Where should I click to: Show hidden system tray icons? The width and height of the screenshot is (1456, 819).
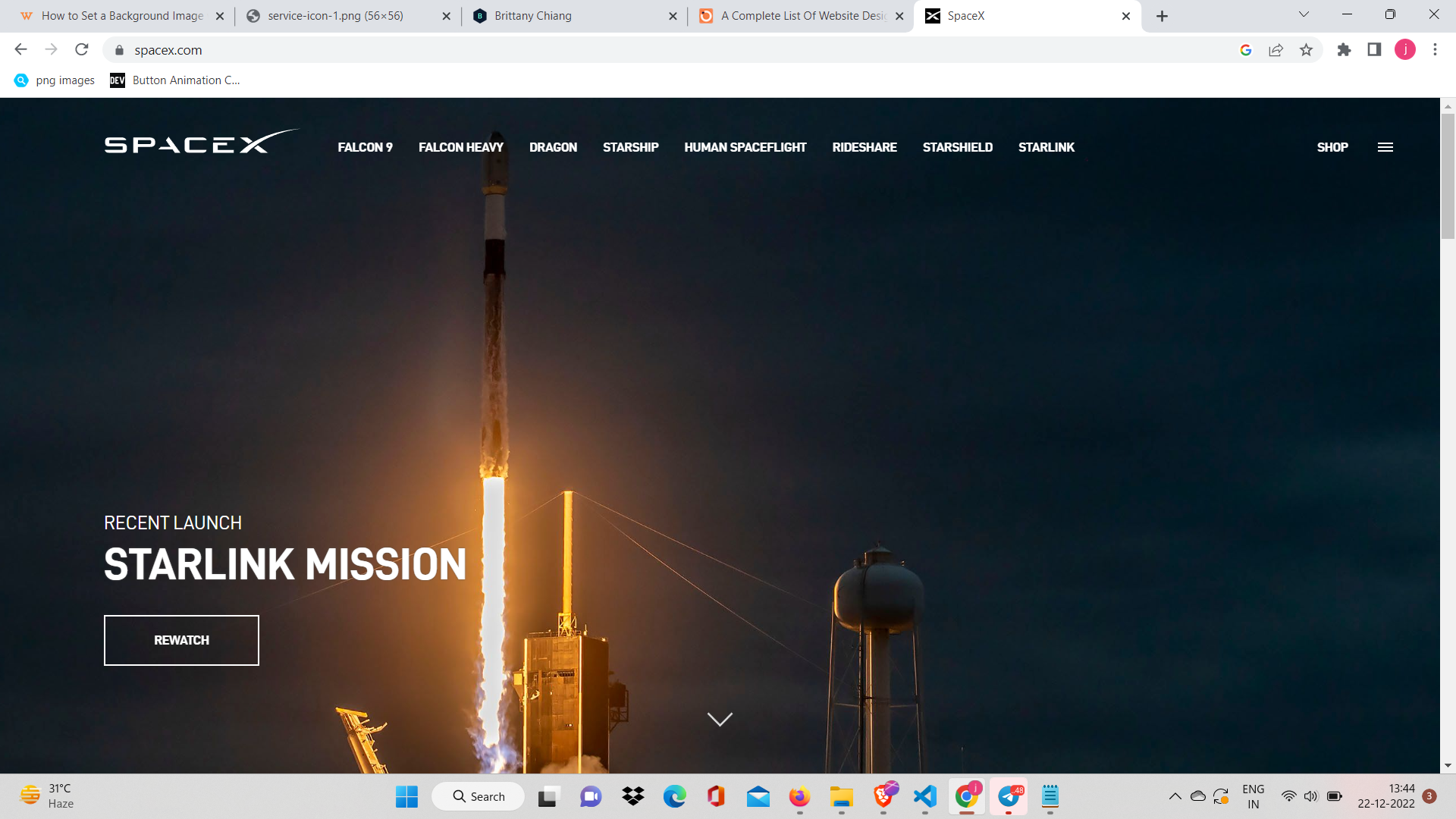click(1175, 796)
